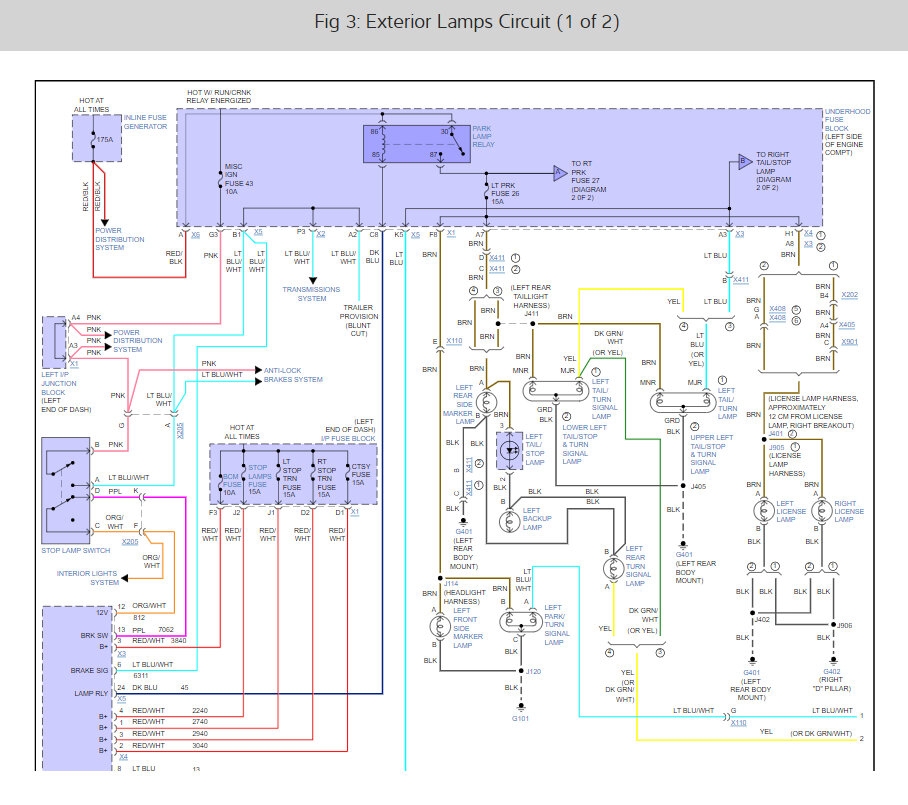This screenshot has width=908, height=805.
Task: Click the 'BCM FUSE 10A' label
Action: coord(232,484)
